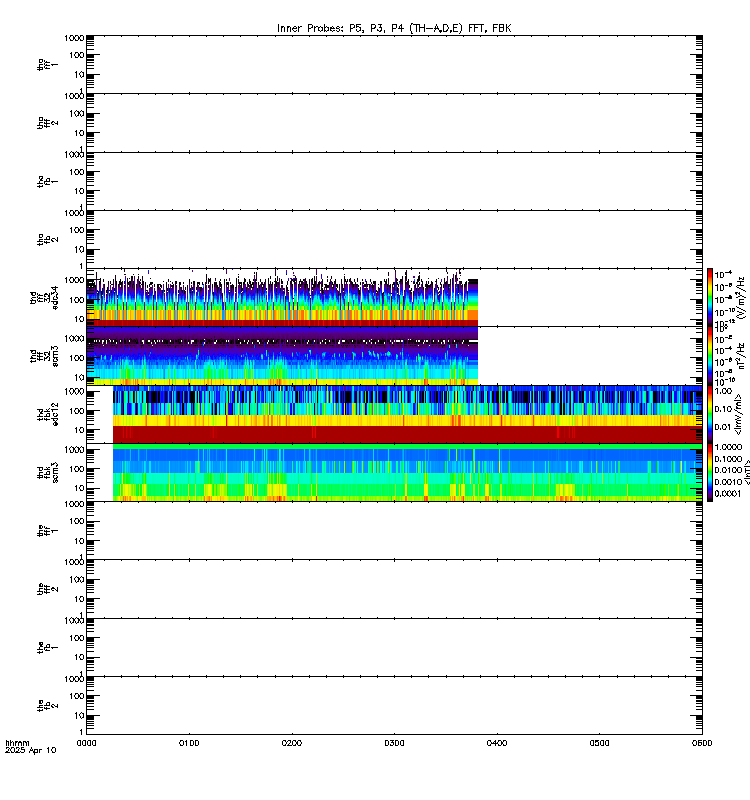Click the '100' tick of tha fff 1 panel

(x=76, y=55)
